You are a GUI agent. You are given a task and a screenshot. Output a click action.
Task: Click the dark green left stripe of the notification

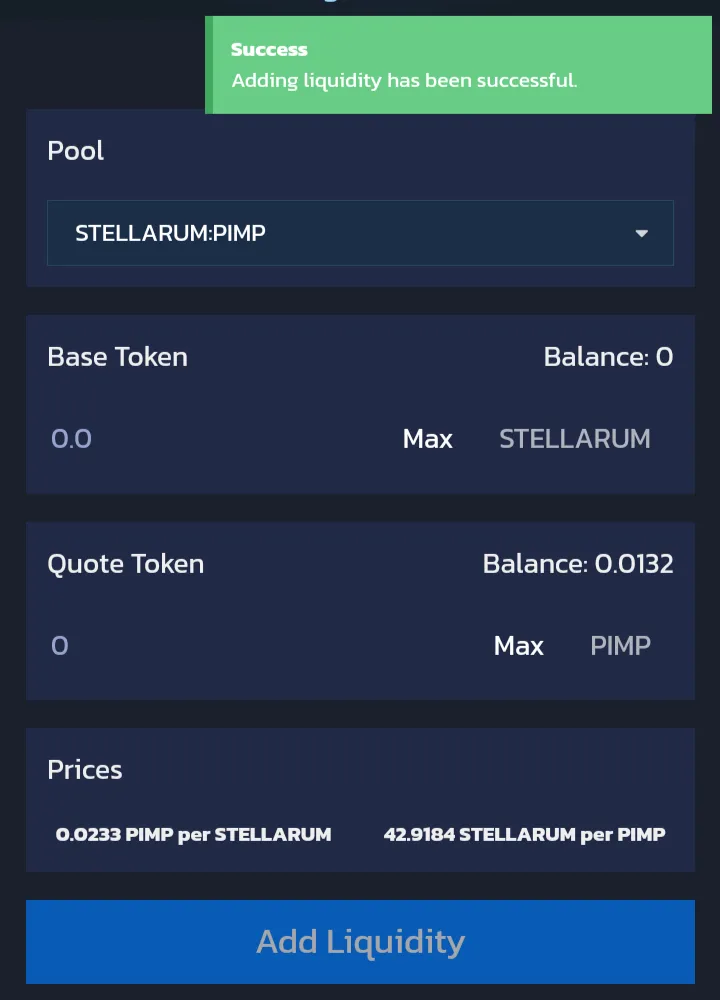click(x=209, y=65)
